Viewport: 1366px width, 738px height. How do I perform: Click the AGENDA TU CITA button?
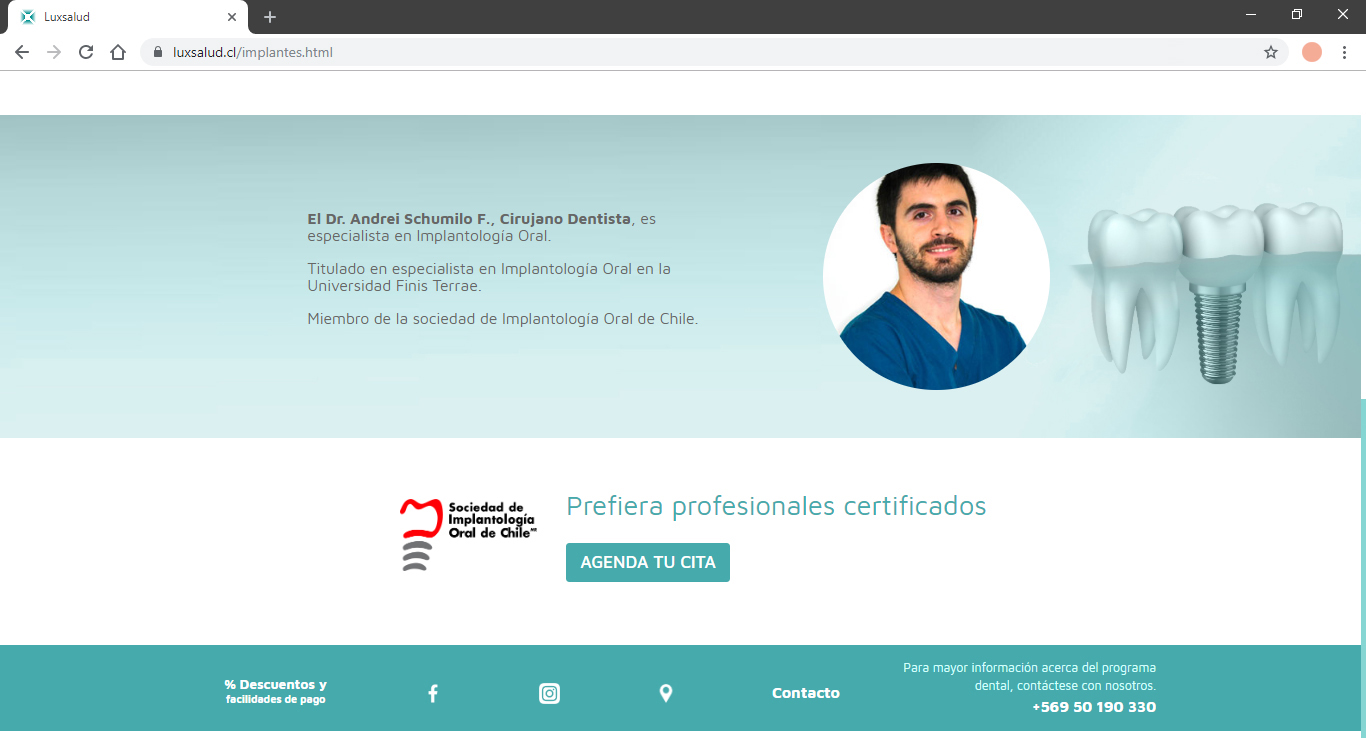tap(648, 562)
